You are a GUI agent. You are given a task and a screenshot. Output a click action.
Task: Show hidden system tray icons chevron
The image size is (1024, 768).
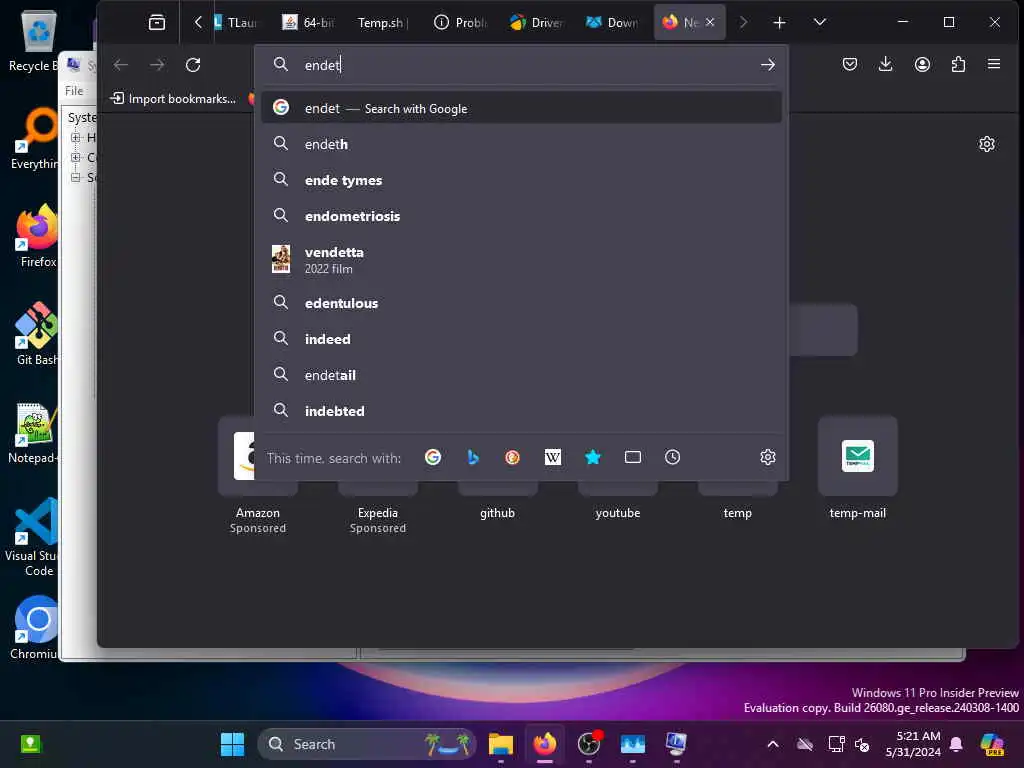[773, 744]
